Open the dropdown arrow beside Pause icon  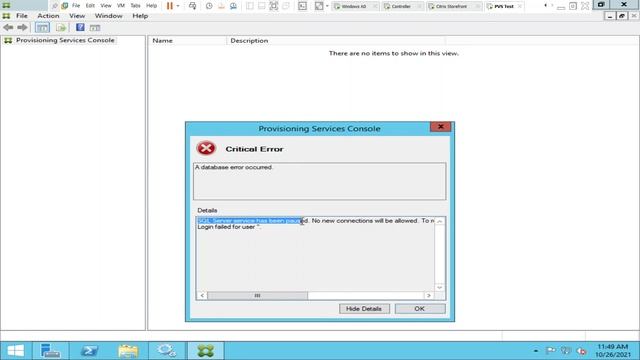178,6
